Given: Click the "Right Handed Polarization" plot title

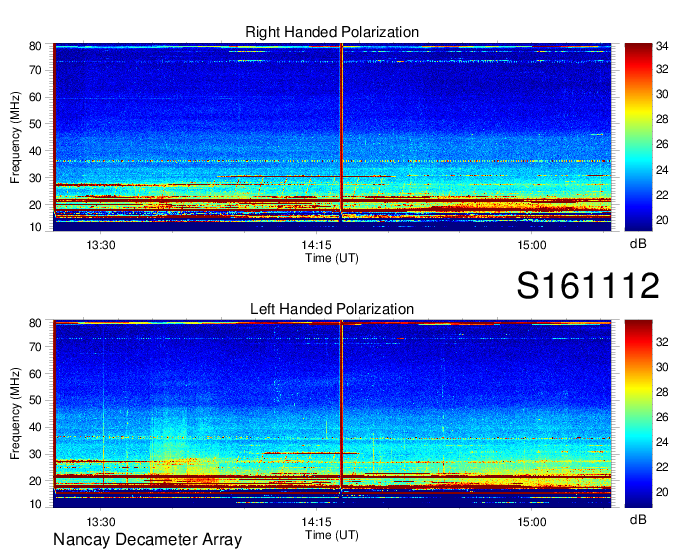Looking at the screenshot, I should [x=332, y=32].
